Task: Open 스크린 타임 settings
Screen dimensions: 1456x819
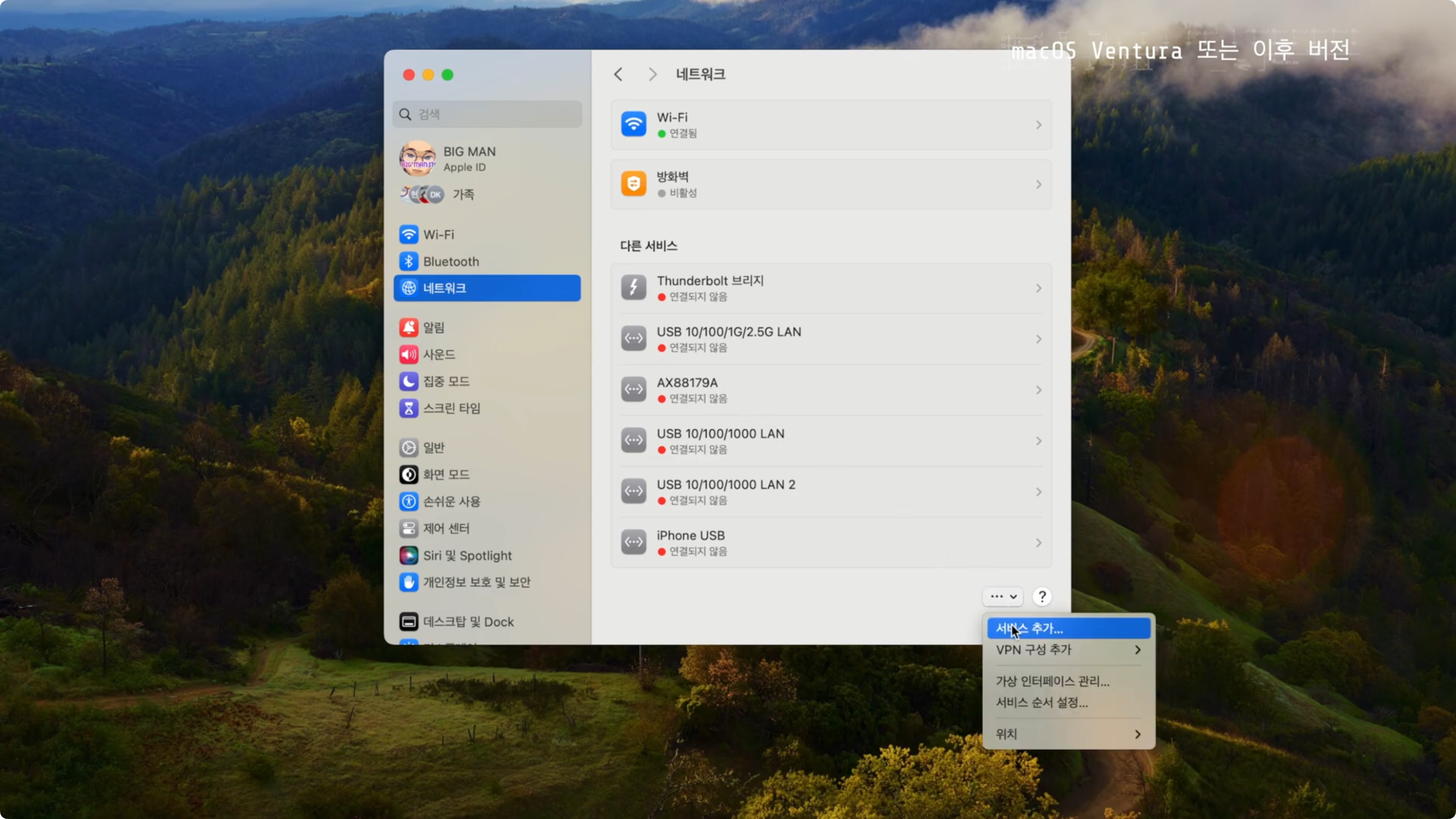Action: [x=451, y=408]
